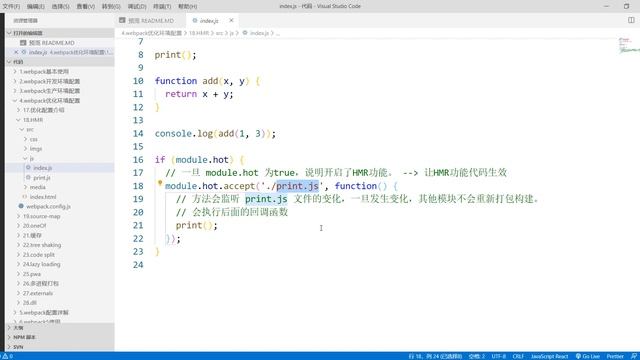Expand the 28.dll folder
640x360 pixels.
pyautogui.click(x=60, y=302)
